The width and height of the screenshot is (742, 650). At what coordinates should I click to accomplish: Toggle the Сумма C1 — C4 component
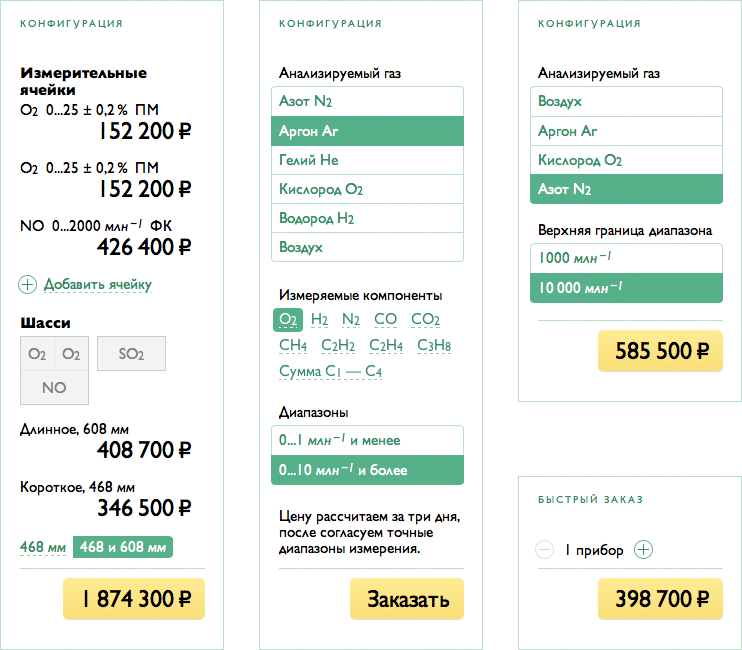point(331,372)
